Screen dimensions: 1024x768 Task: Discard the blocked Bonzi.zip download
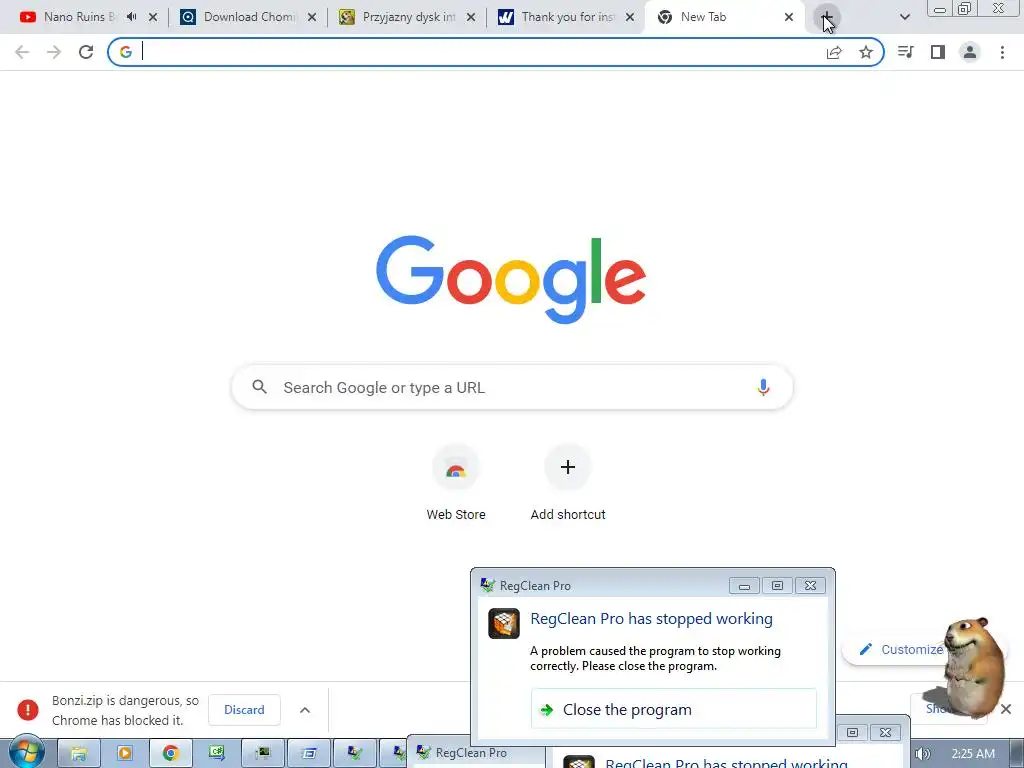244,710
